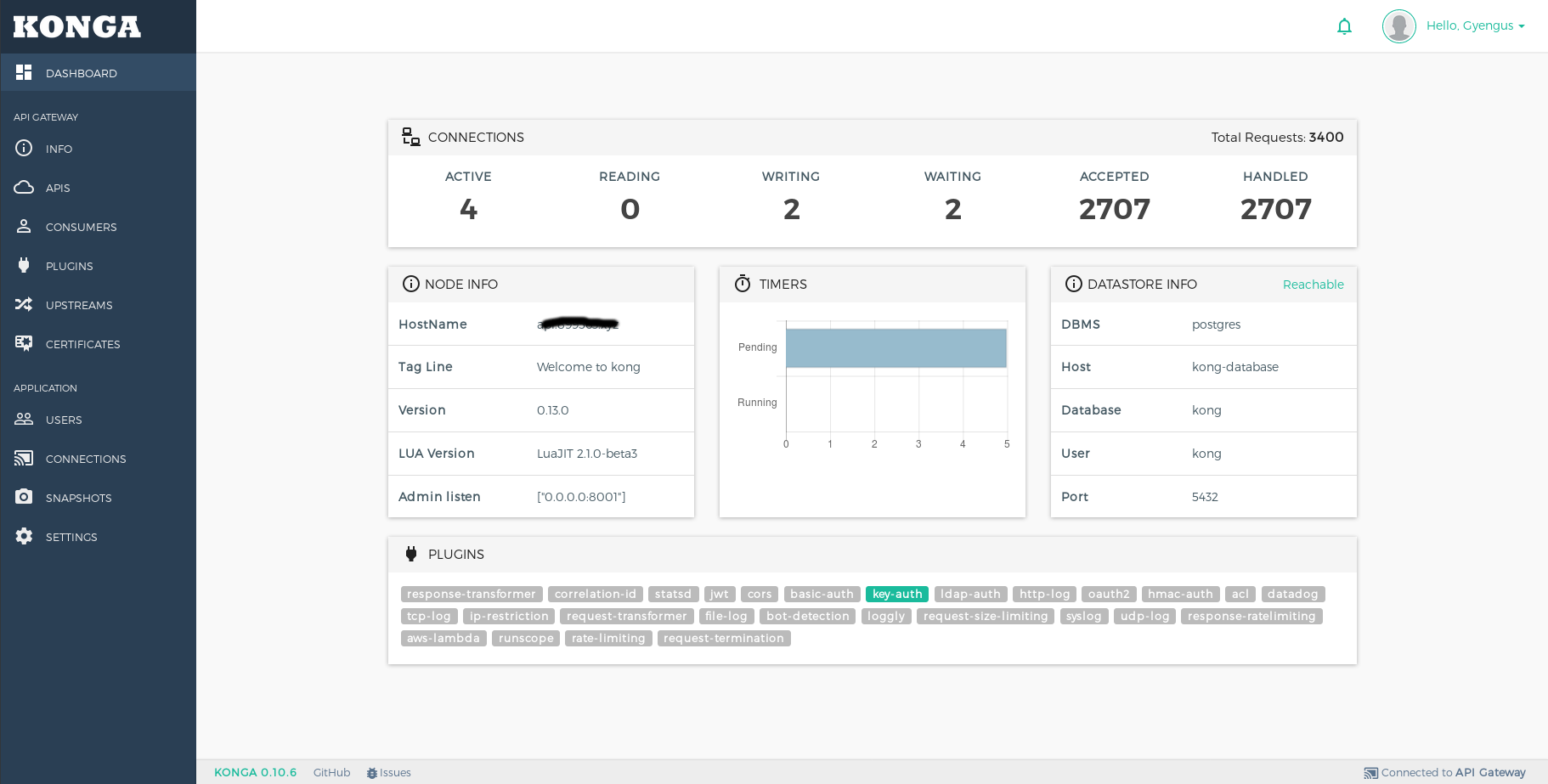
Task: Click the notification bell icon
Action: [1344, 26]
